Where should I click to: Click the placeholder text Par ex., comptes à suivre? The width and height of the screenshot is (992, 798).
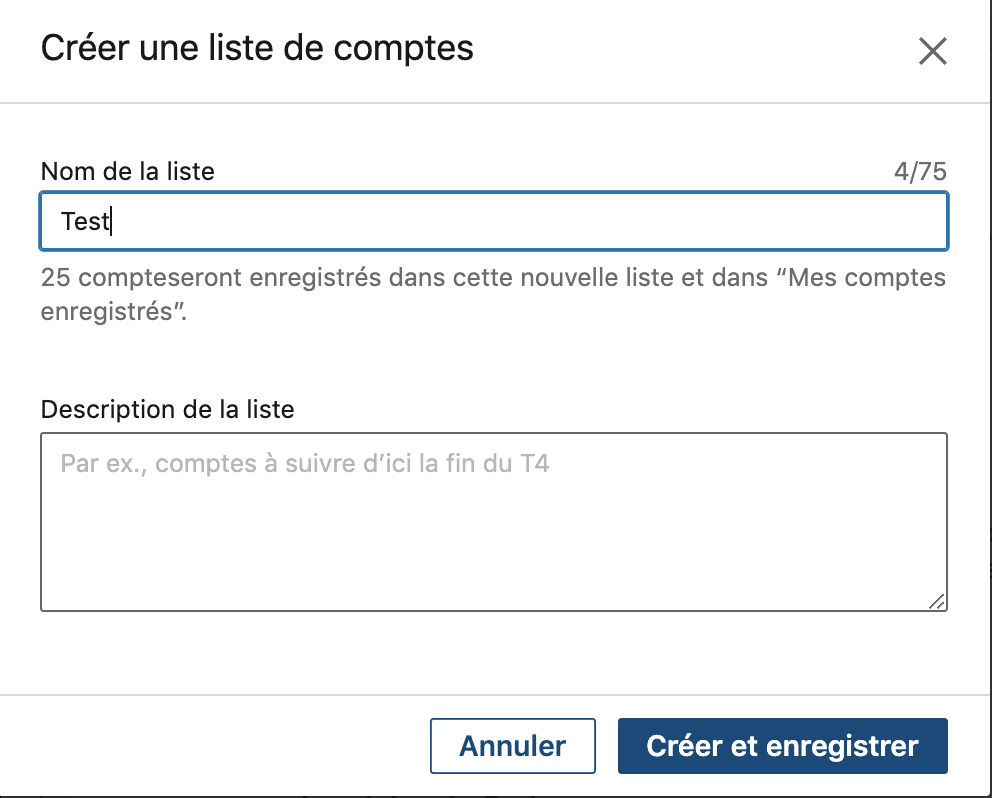pos(211,464)
